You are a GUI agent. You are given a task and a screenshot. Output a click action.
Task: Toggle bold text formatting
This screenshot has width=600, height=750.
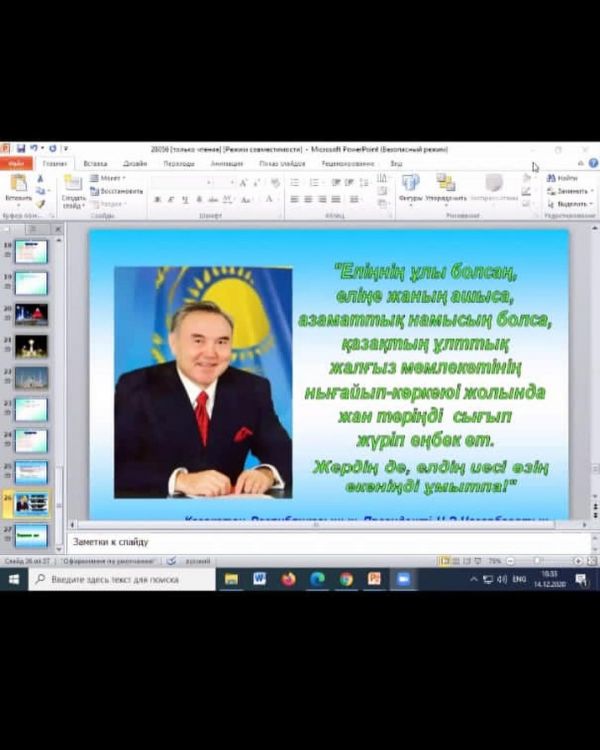(157, 199)
